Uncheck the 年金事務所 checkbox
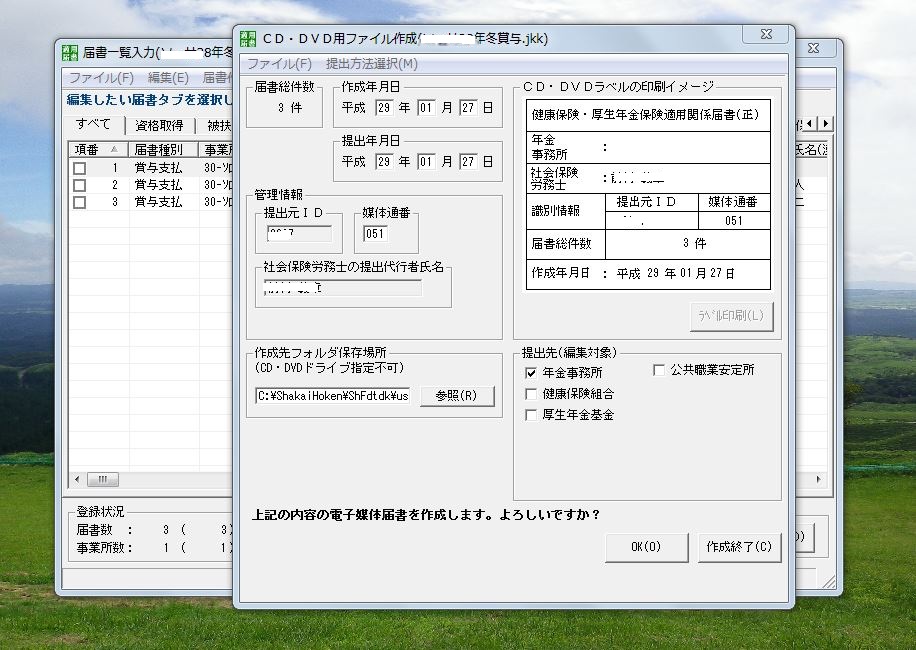Viewport: 916px width, 650px height. (531, 373)
